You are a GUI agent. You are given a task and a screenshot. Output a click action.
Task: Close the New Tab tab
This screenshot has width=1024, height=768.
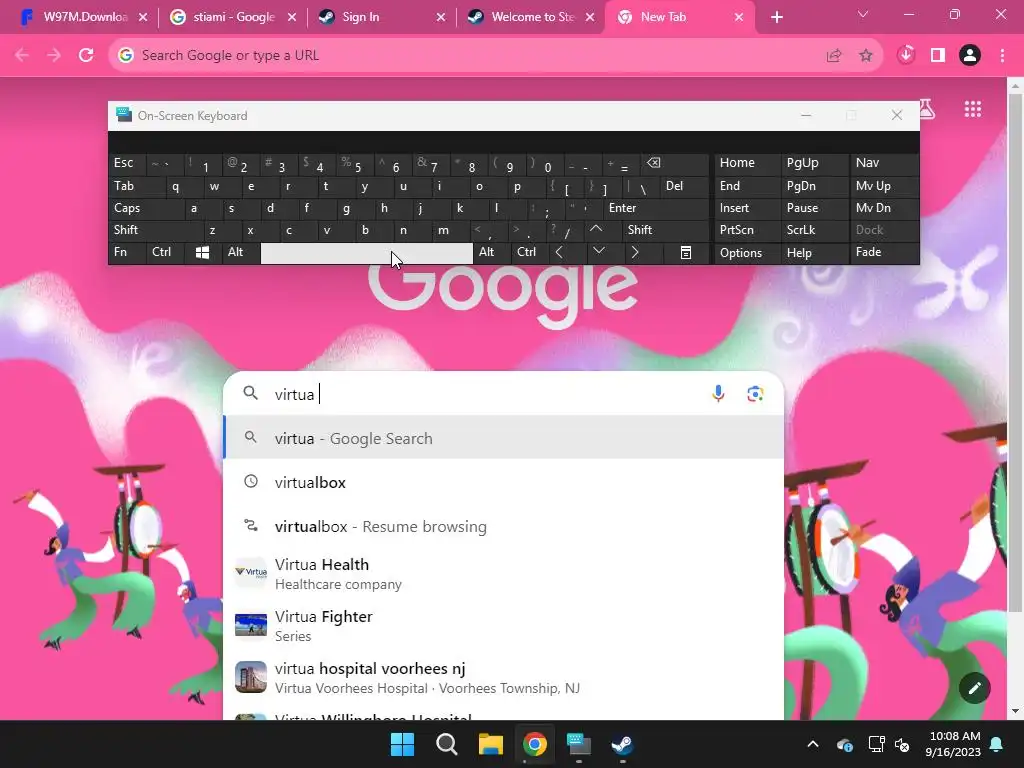click(x=739, y=17)
